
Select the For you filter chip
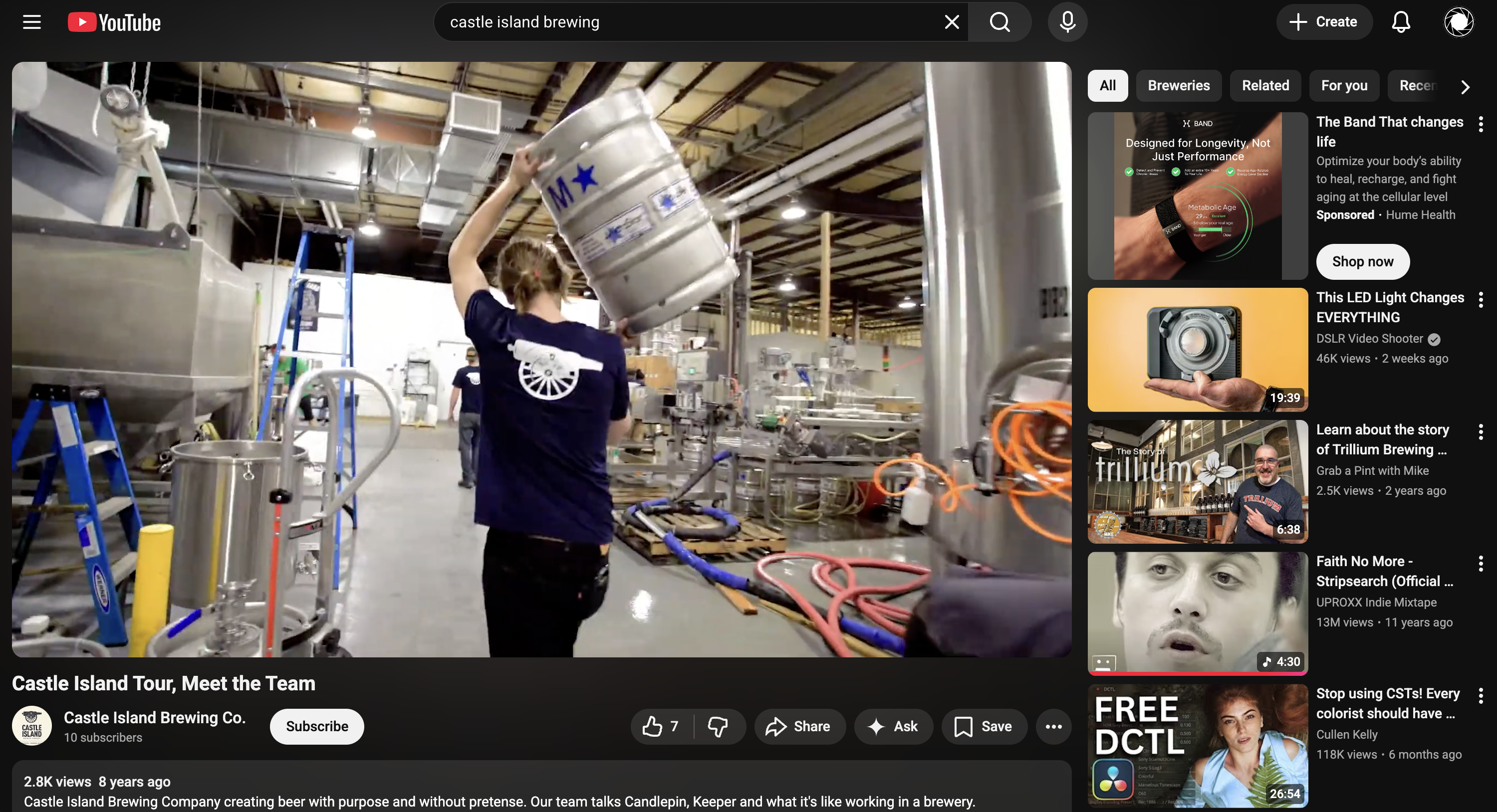click(x=1344, y=85)
